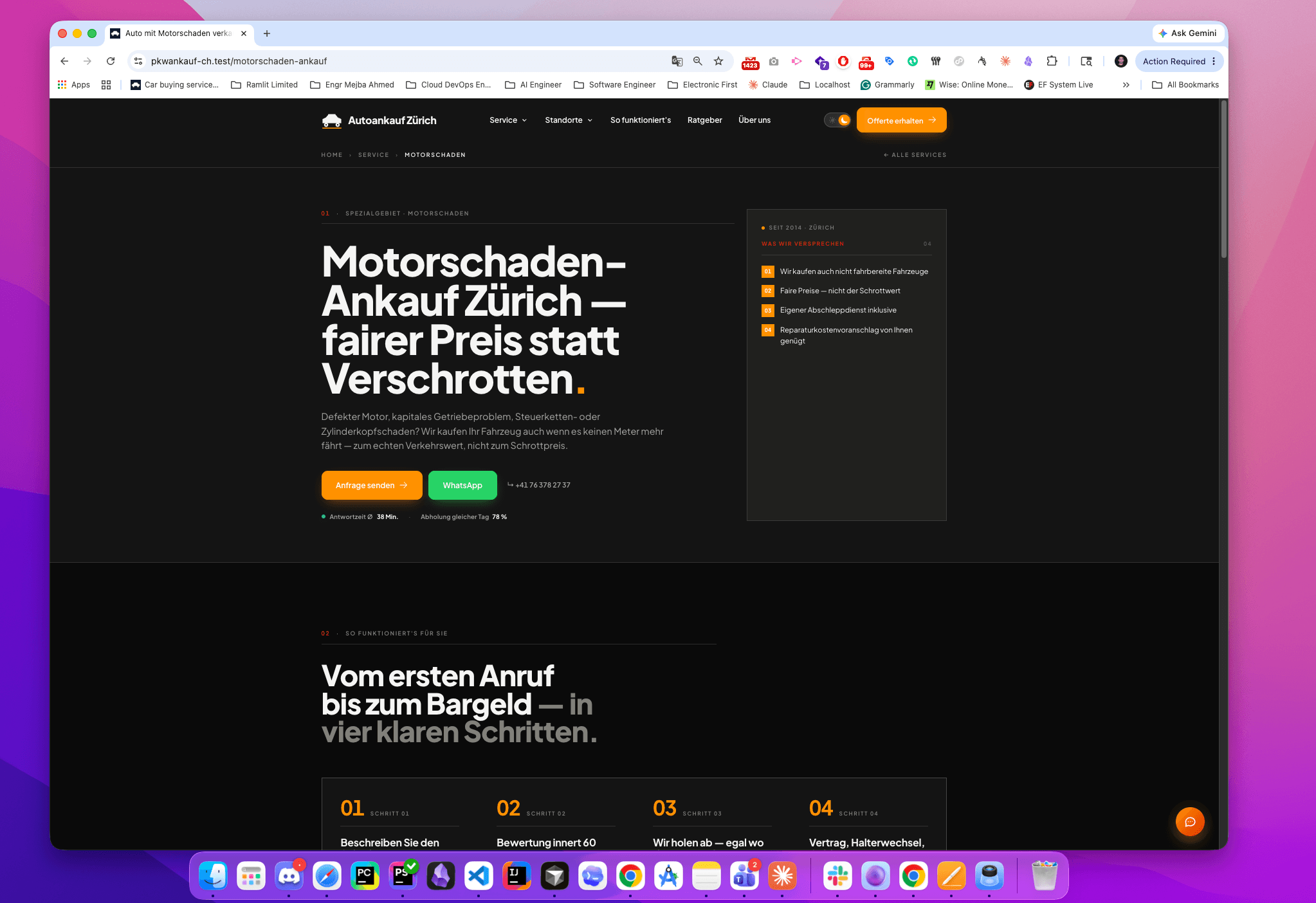The image size is (1316, 903).
Task: Click the zoom magnifier icon in address bar
Action: tap(698, 61)
